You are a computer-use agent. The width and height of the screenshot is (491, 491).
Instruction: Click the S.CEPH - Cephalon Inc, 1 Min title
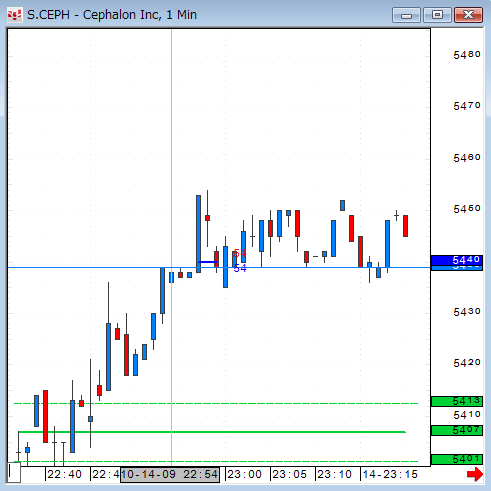[112, 15]
